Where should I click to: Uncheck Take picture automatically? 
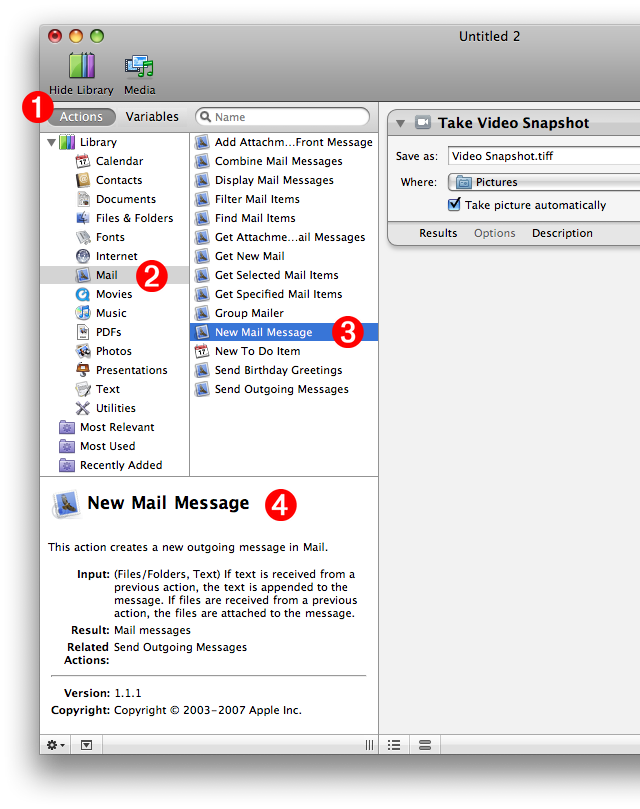[454, 204]
